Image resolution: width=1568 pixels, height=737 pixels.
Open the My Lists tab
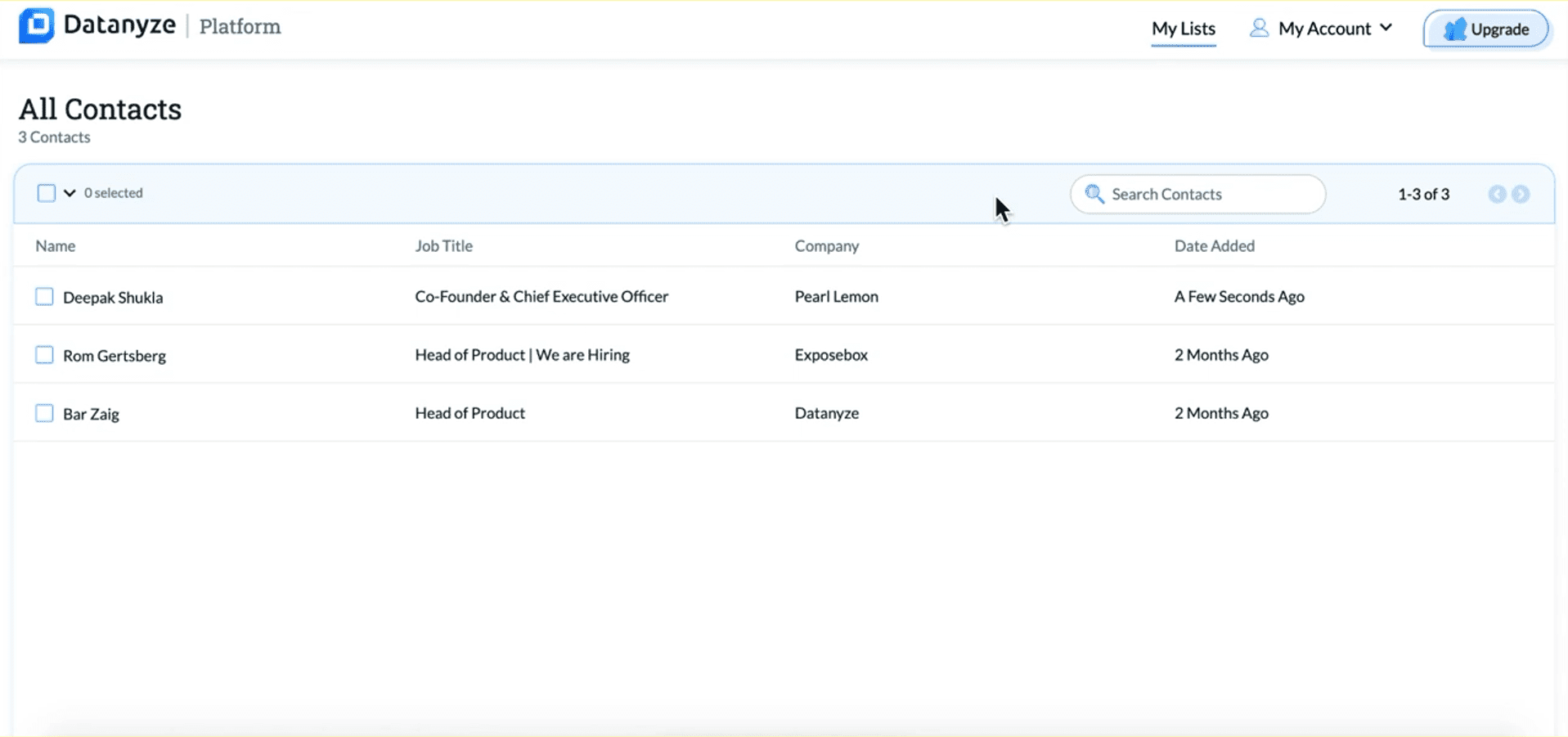click(x=1184, y=29)
